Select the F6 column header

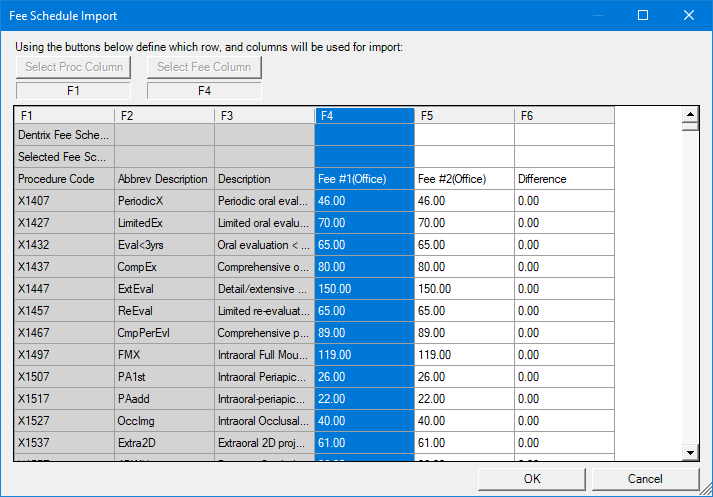(x=564, y=116)
